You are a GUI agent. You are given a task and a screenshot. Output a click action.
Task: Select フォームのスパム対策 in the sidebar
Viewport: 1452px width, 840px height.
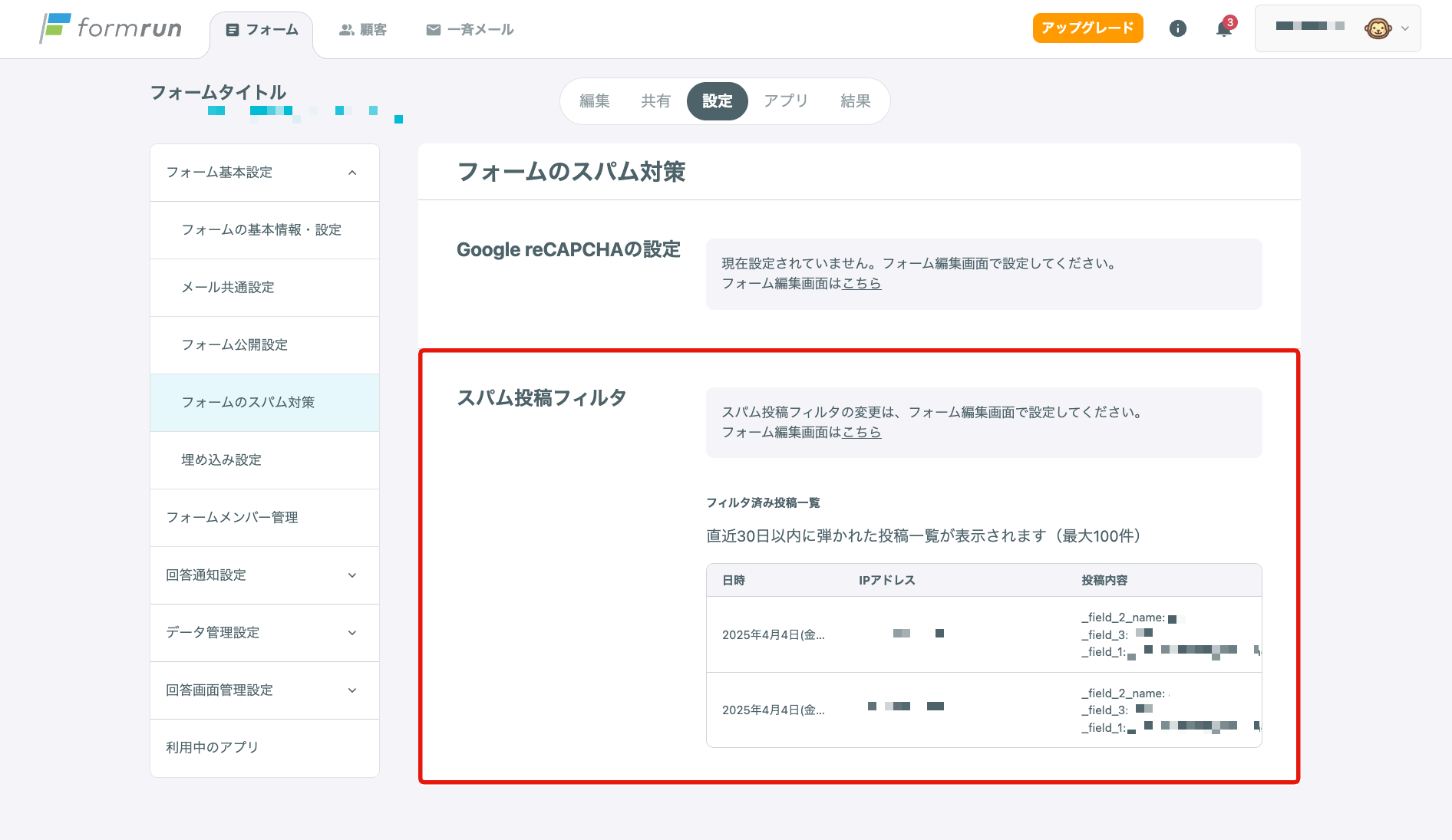tap(265, 403)
